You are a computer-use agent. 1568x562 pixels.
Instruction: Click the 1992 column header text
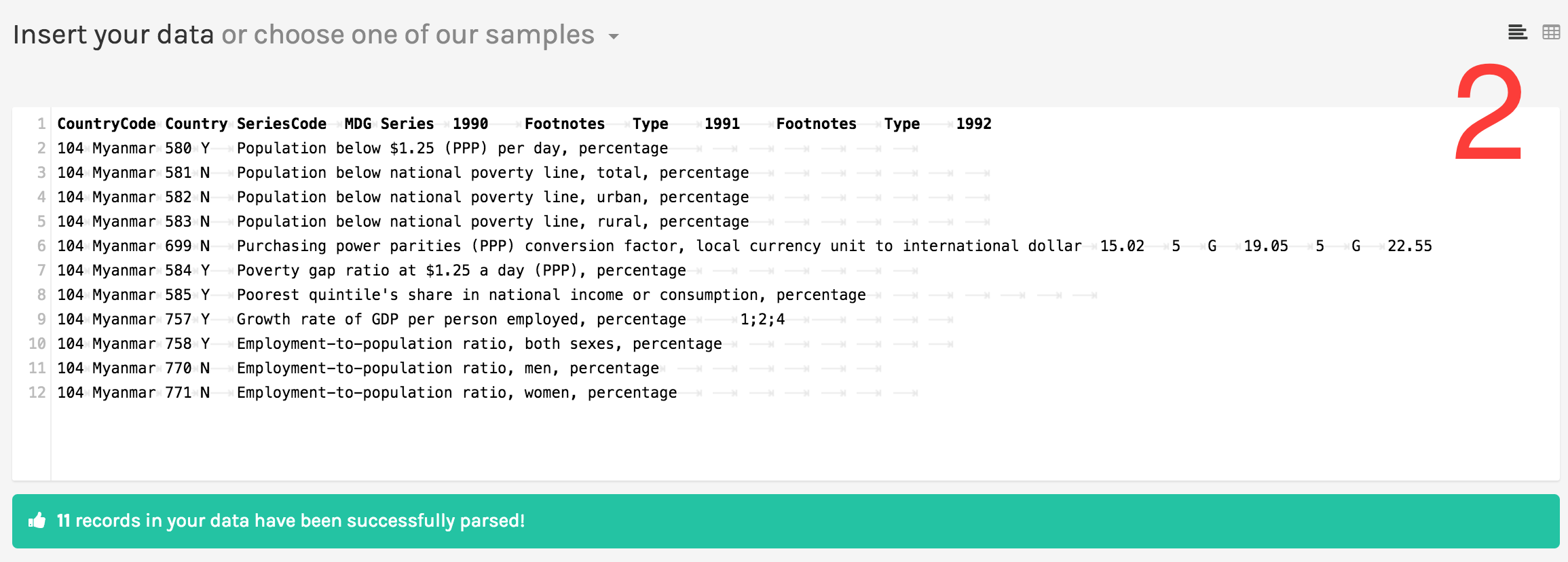coord(973,124)
